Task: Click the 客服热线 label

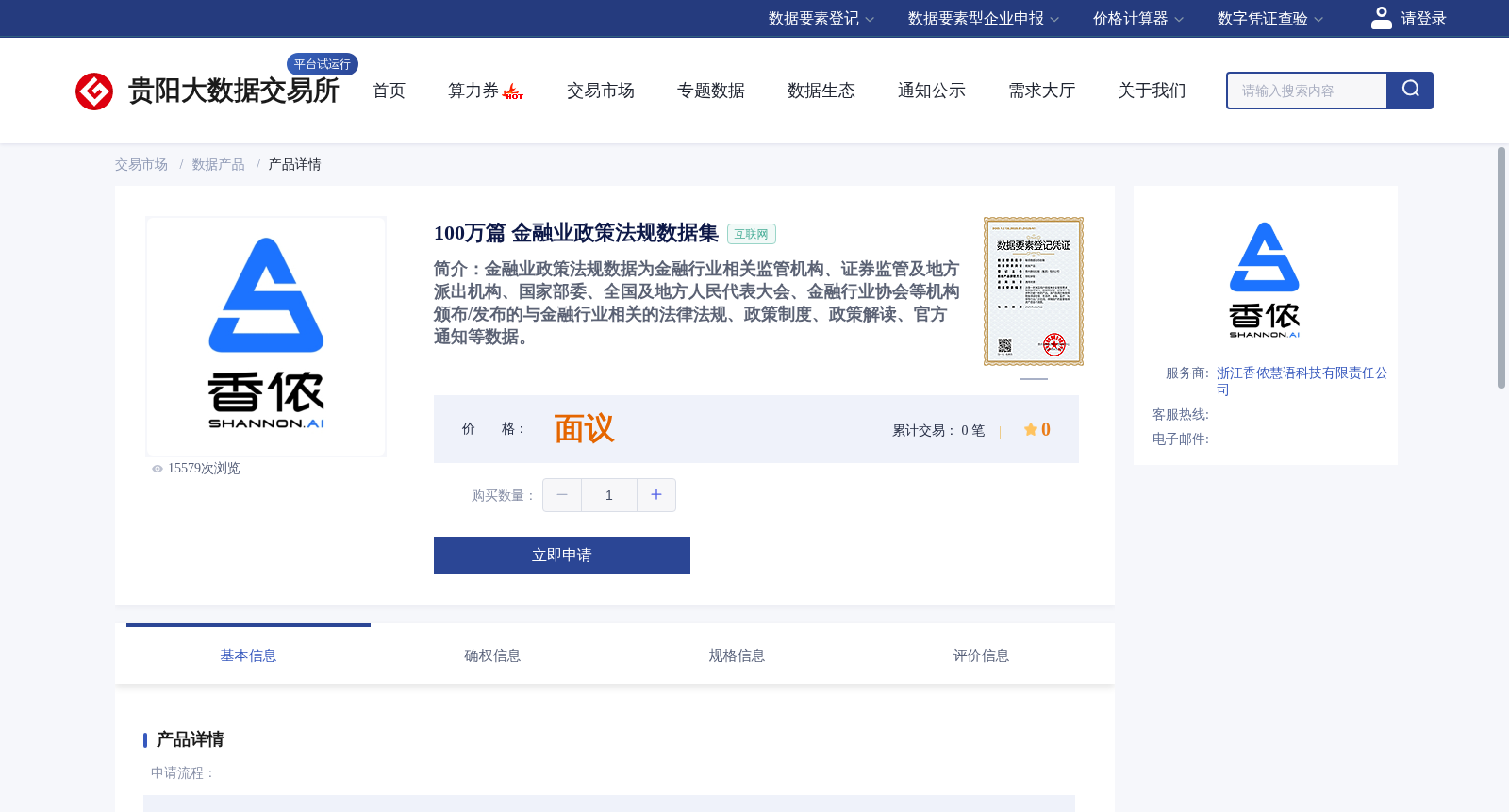Action: coord(1181,415)
